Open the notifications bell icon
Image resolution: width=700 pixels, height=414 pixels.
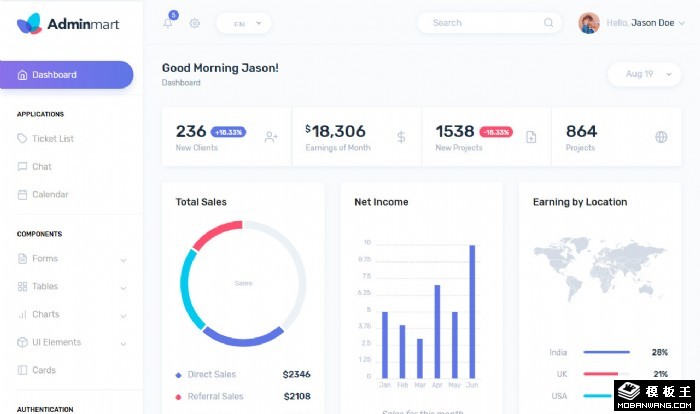(167, 23)
